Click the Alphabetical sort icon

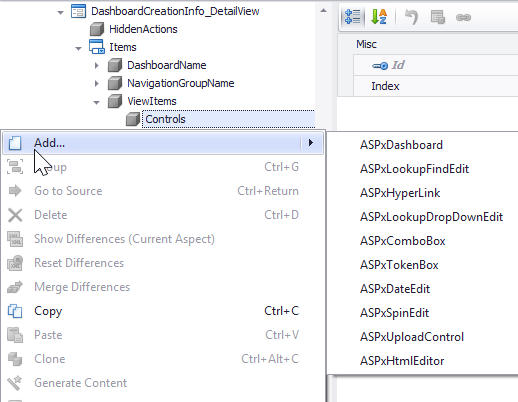[x=379, y=17]
